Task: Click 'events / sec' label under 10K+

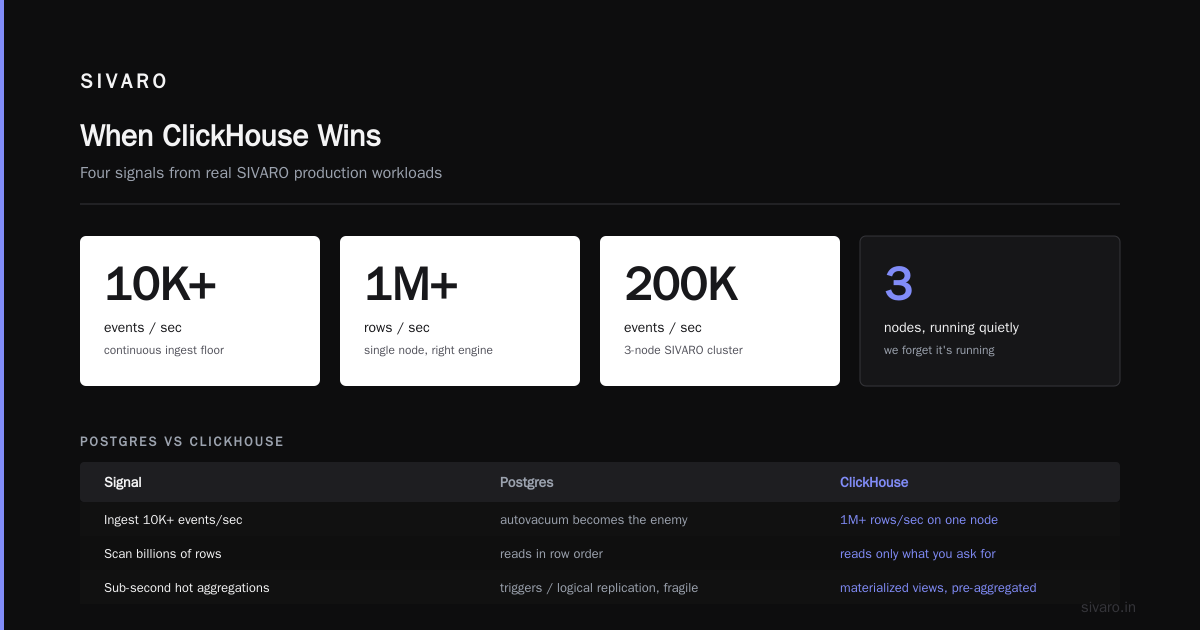Action: (x=143, y=327)
